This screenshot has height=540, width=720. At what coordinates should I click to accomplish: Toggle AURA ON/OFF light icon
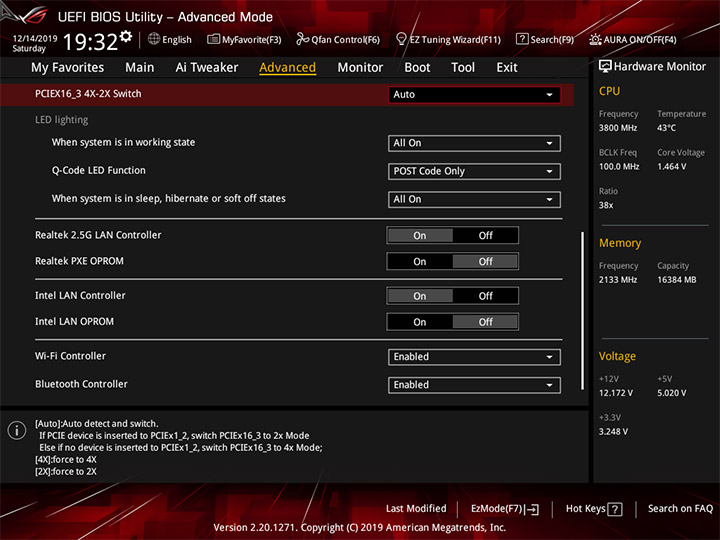click(595, 39)
